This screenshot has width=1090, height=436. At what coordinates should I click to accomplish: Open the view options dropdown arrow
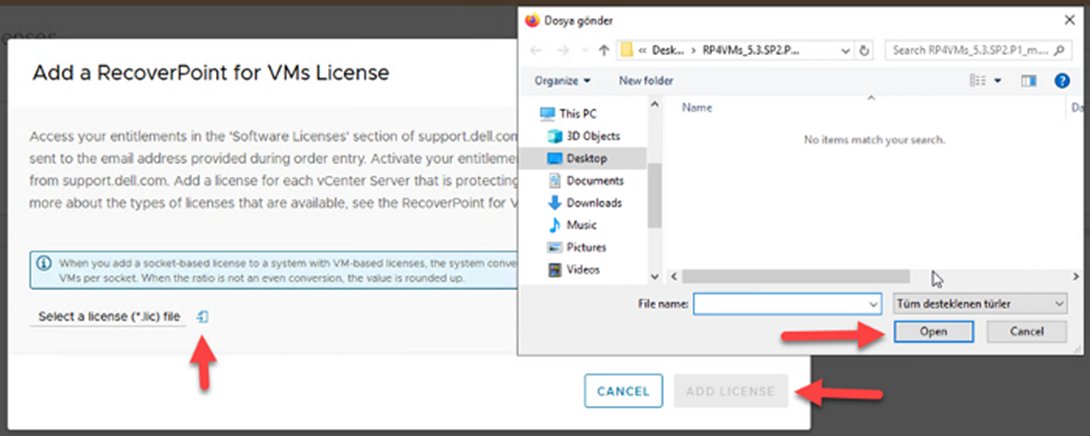click(x=998, y=81)
